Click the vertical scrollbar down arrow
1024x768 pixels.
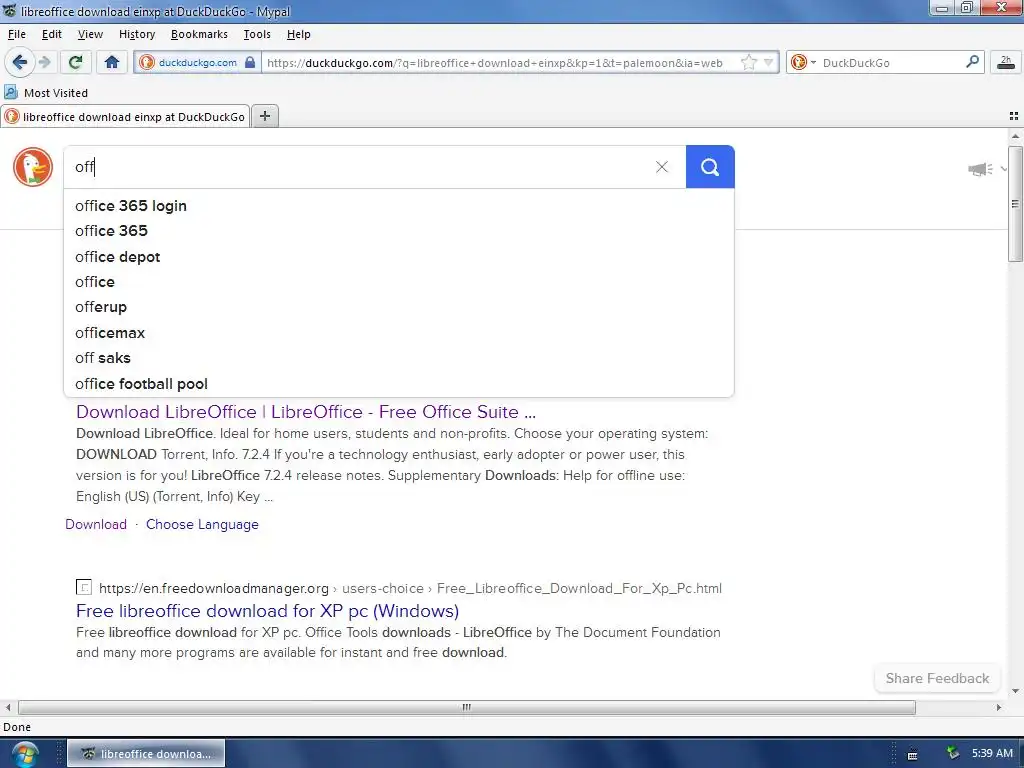point(1015,691)
